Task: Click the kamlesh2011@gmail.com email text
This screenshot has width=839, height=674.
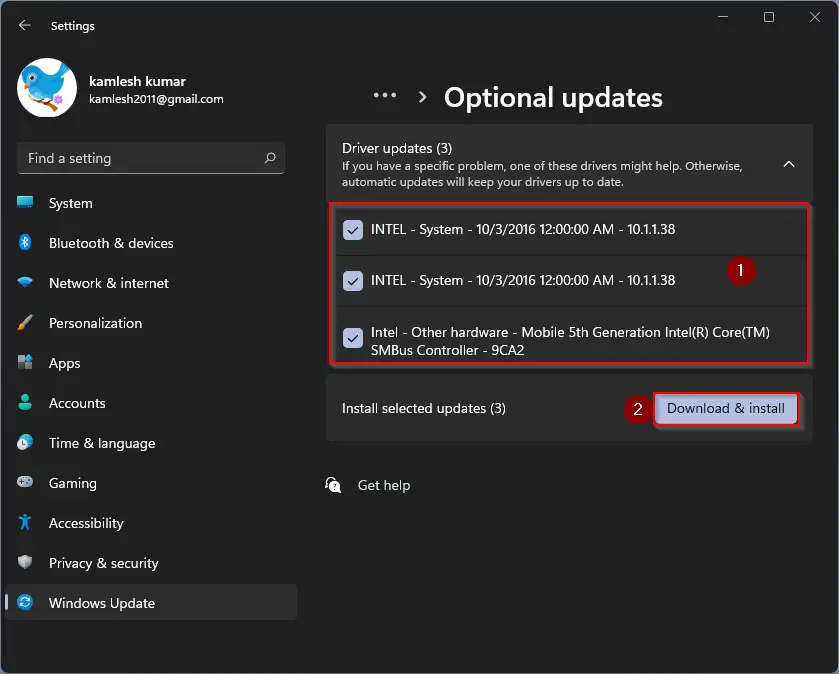Action: (x=156, y=99)
